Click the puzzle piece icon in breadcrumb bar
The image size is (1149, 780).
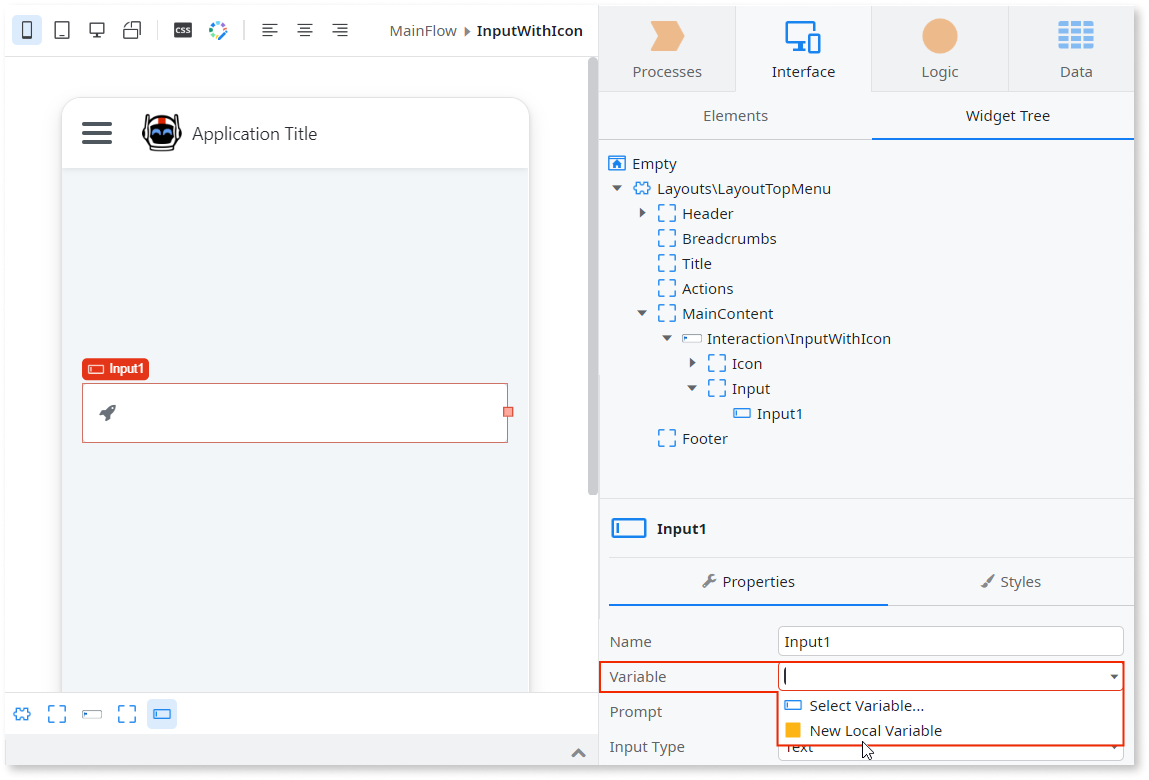click(x=22, y=714)
